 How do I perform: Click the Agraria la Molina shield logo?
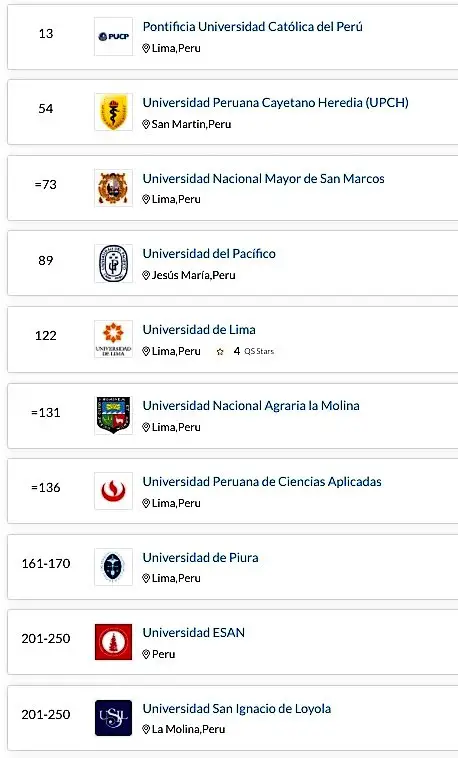(113, 415)
